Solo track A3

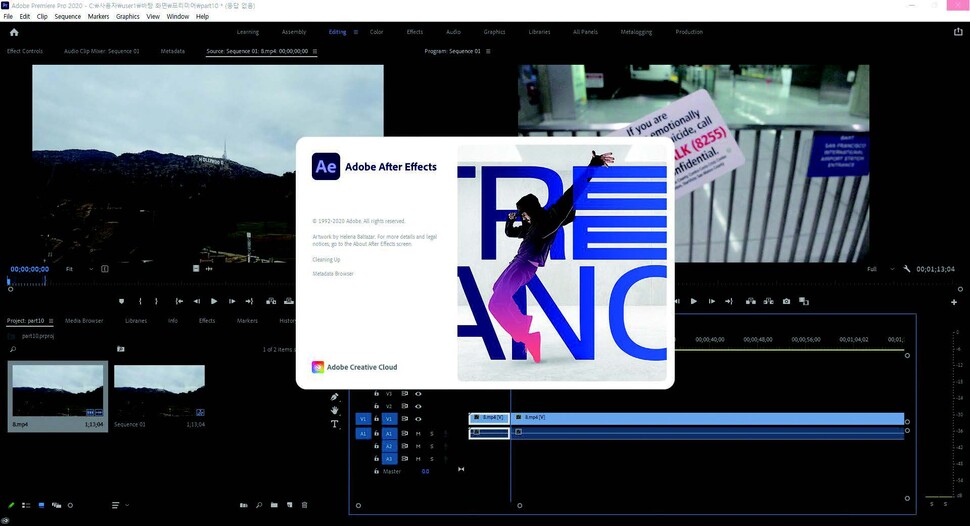[x=432, y=459]
